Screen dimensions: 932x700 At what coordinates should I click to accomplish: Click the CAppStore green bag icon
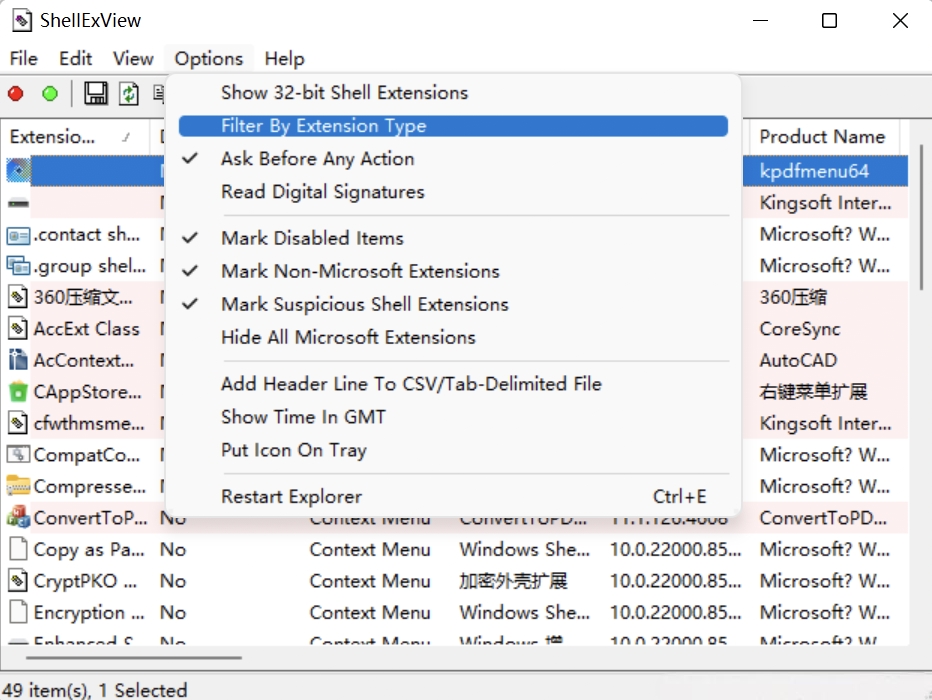[18, 391]
